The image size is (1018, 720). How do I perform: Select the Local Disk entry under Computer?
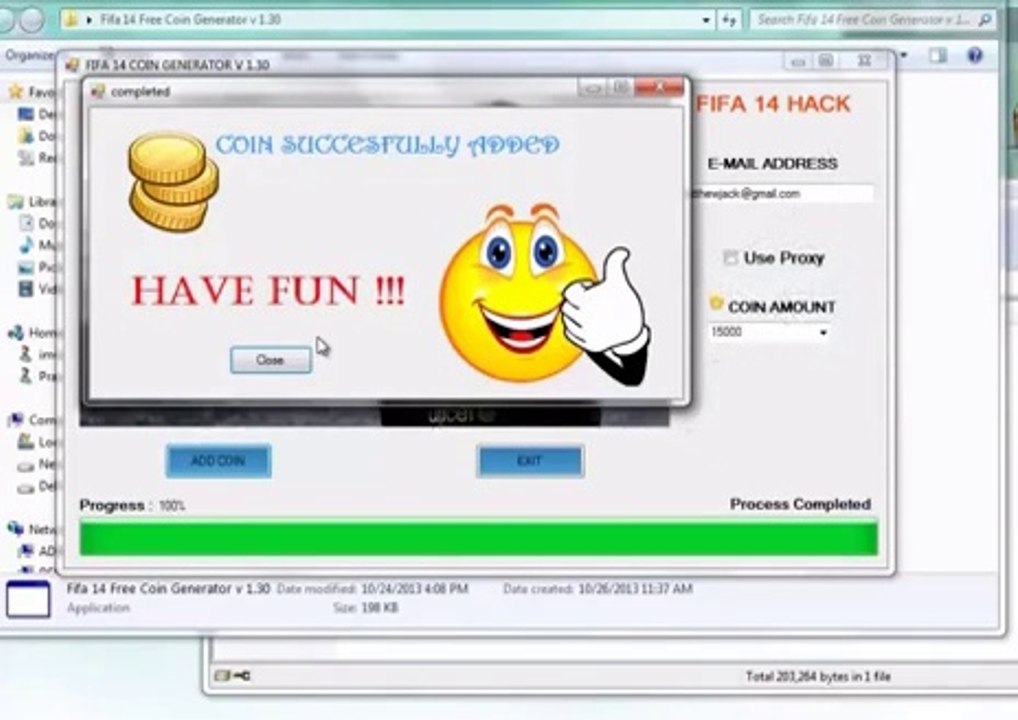coord(36,442)
